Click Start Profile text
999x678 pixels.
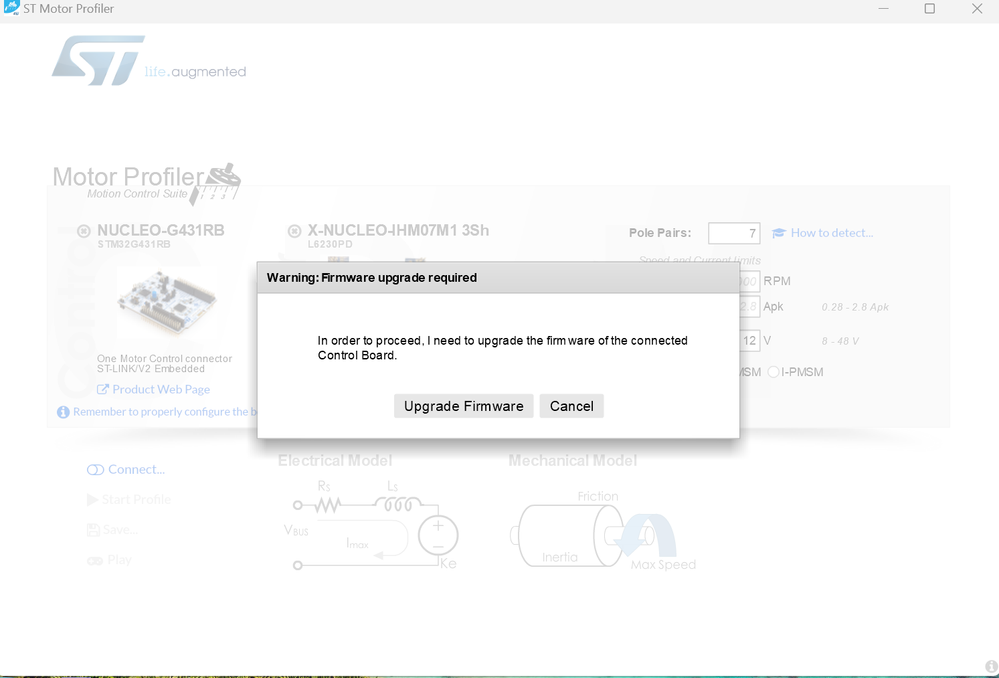pos(136,500)
